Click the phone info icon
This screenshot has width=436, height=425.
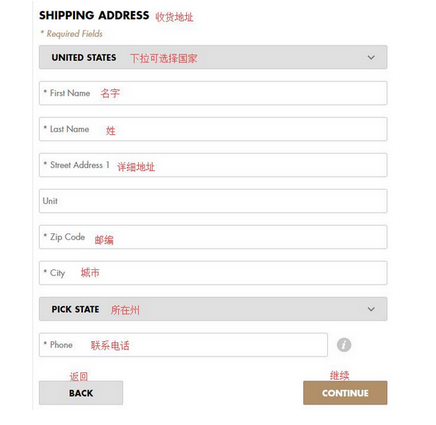344,345
